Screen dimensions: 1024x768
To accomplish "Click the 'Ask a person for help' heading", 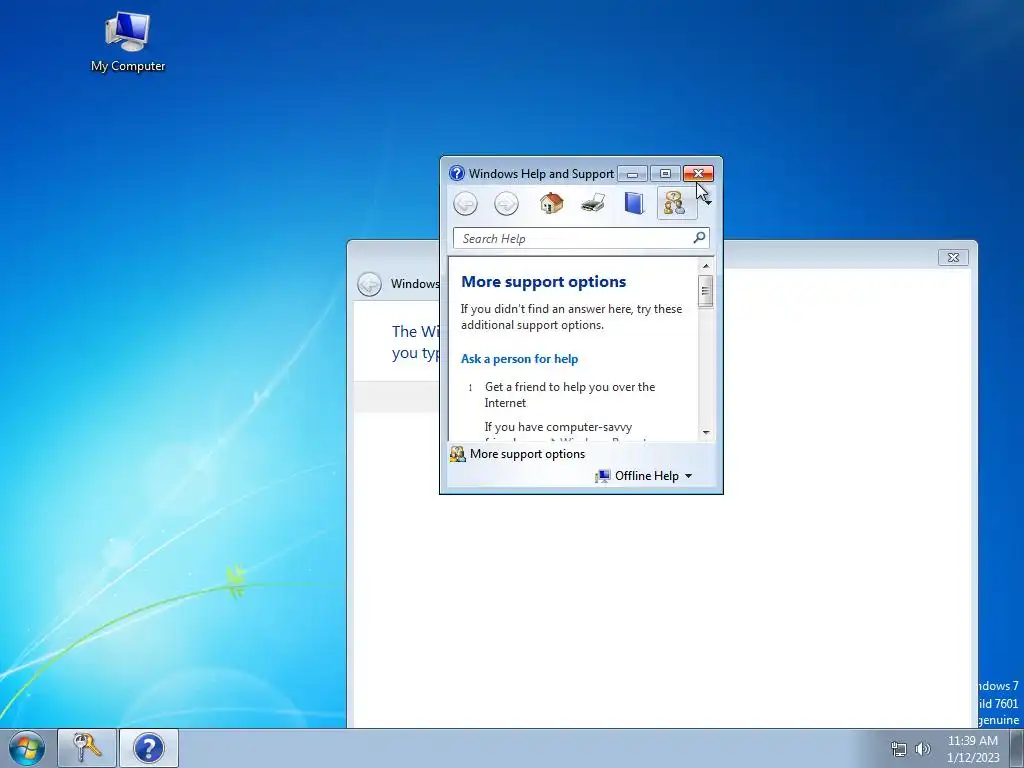I will click(x=519, y=359).
